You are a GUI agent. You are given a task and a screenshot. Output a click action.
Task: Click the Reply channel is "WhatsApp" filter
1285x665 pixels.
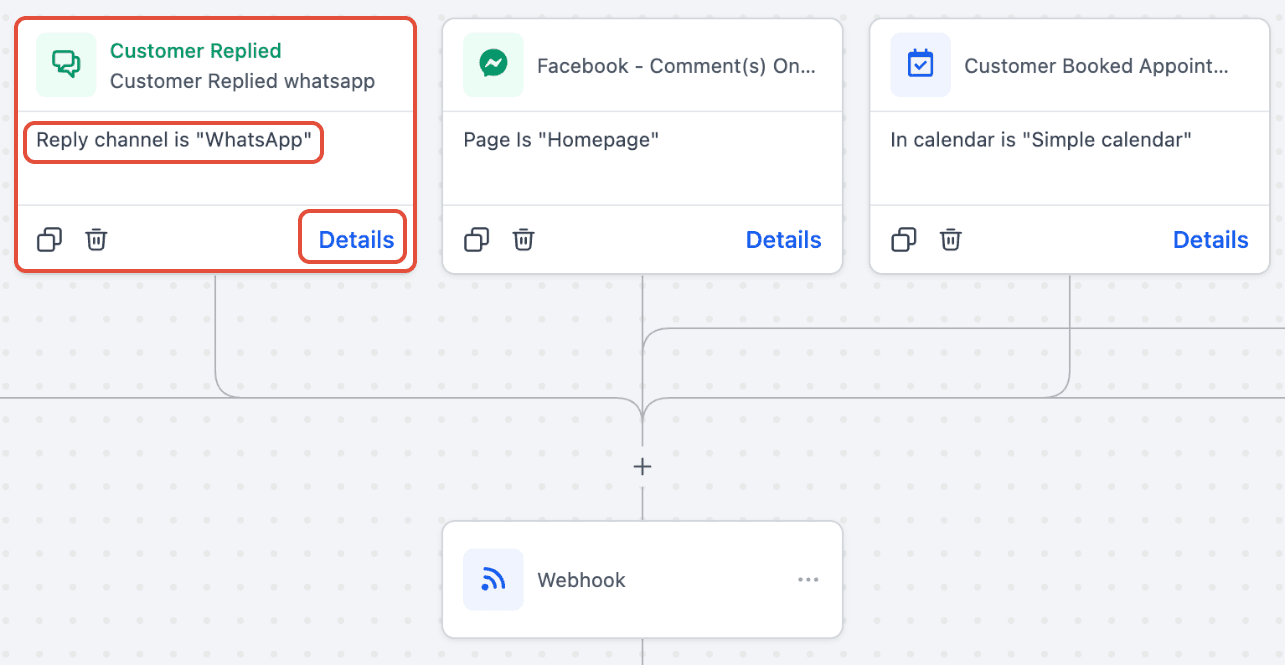(173, 140)
